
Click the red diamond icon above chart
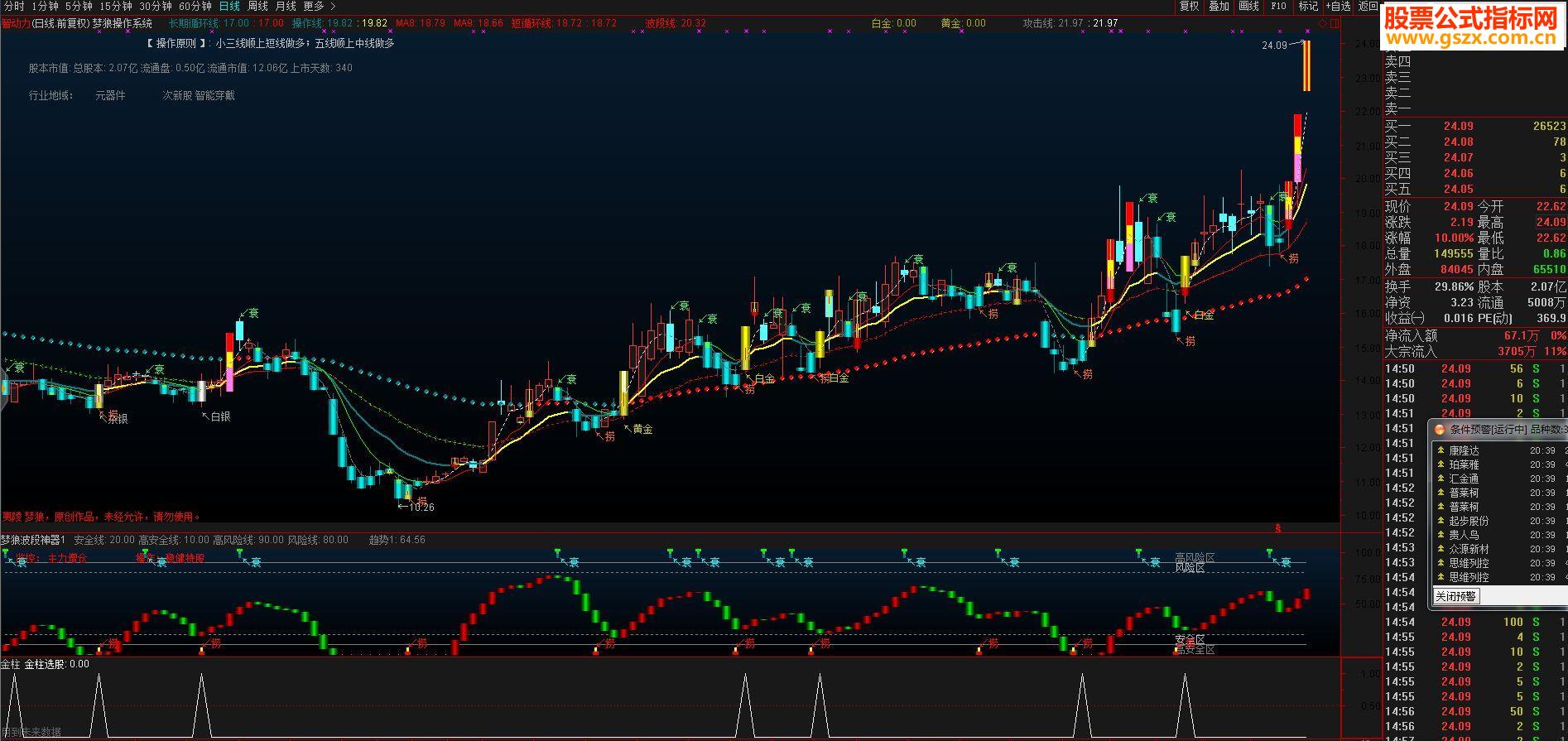[x=1322, y=23]
